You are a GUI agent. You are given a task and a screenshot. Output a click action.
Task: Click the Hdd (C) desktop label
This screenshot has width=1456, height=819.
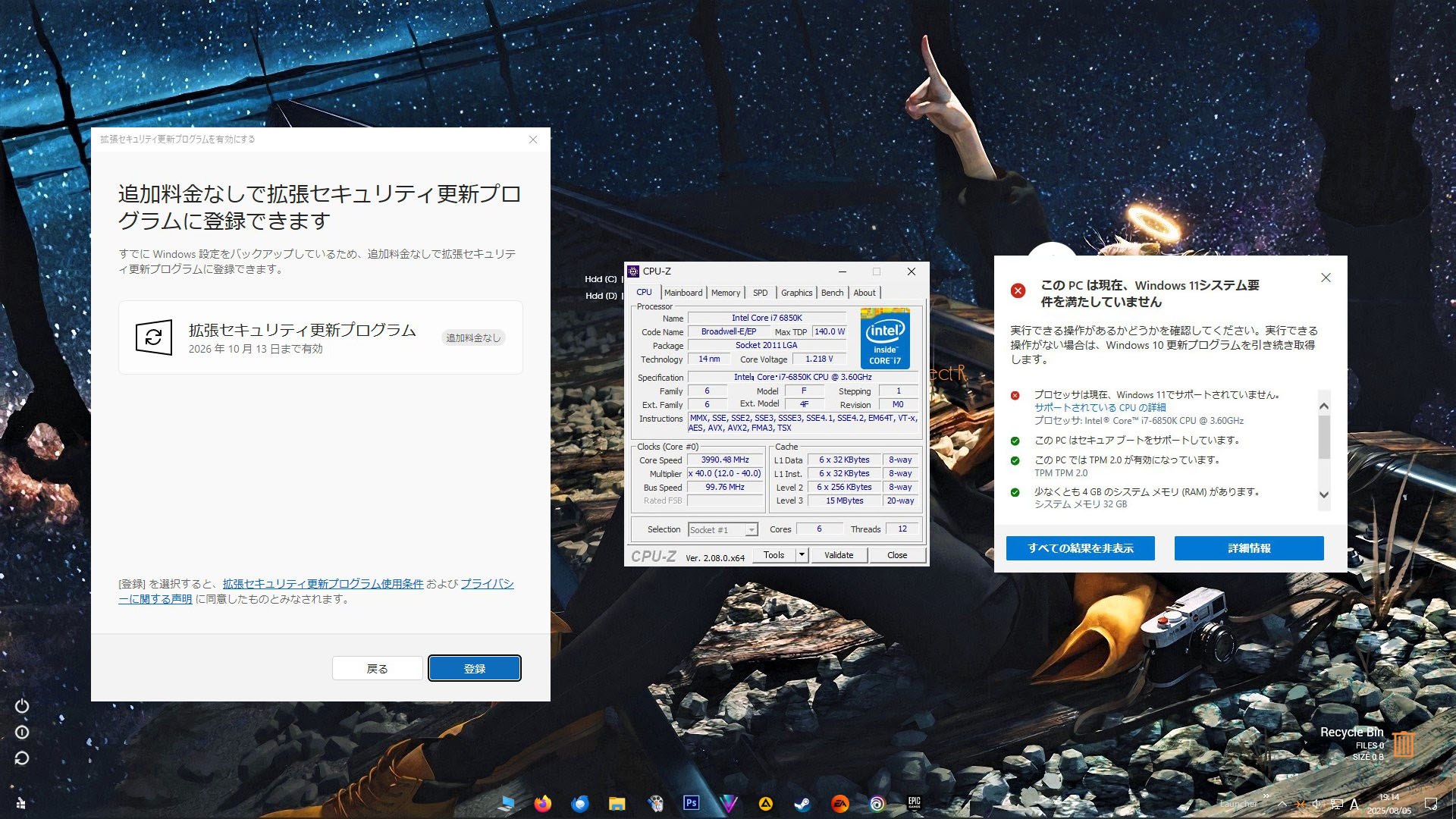tap(601, 280)
